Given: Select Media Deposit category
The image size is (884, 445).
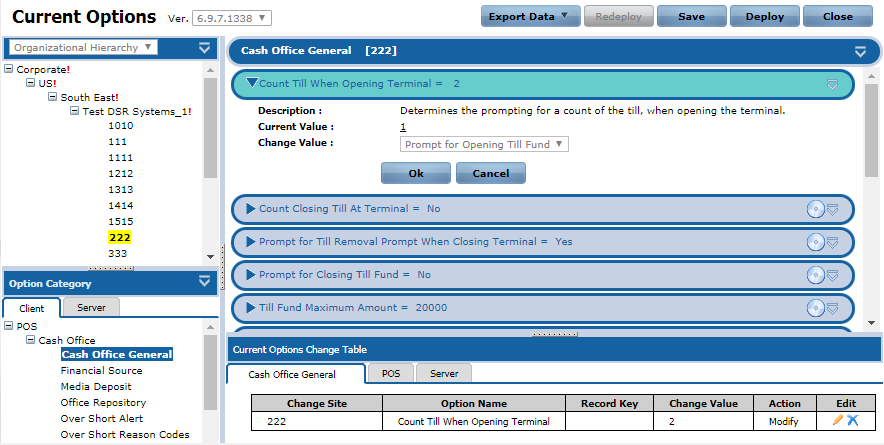Looking at the screenshot, I should (x=96, y=386).
